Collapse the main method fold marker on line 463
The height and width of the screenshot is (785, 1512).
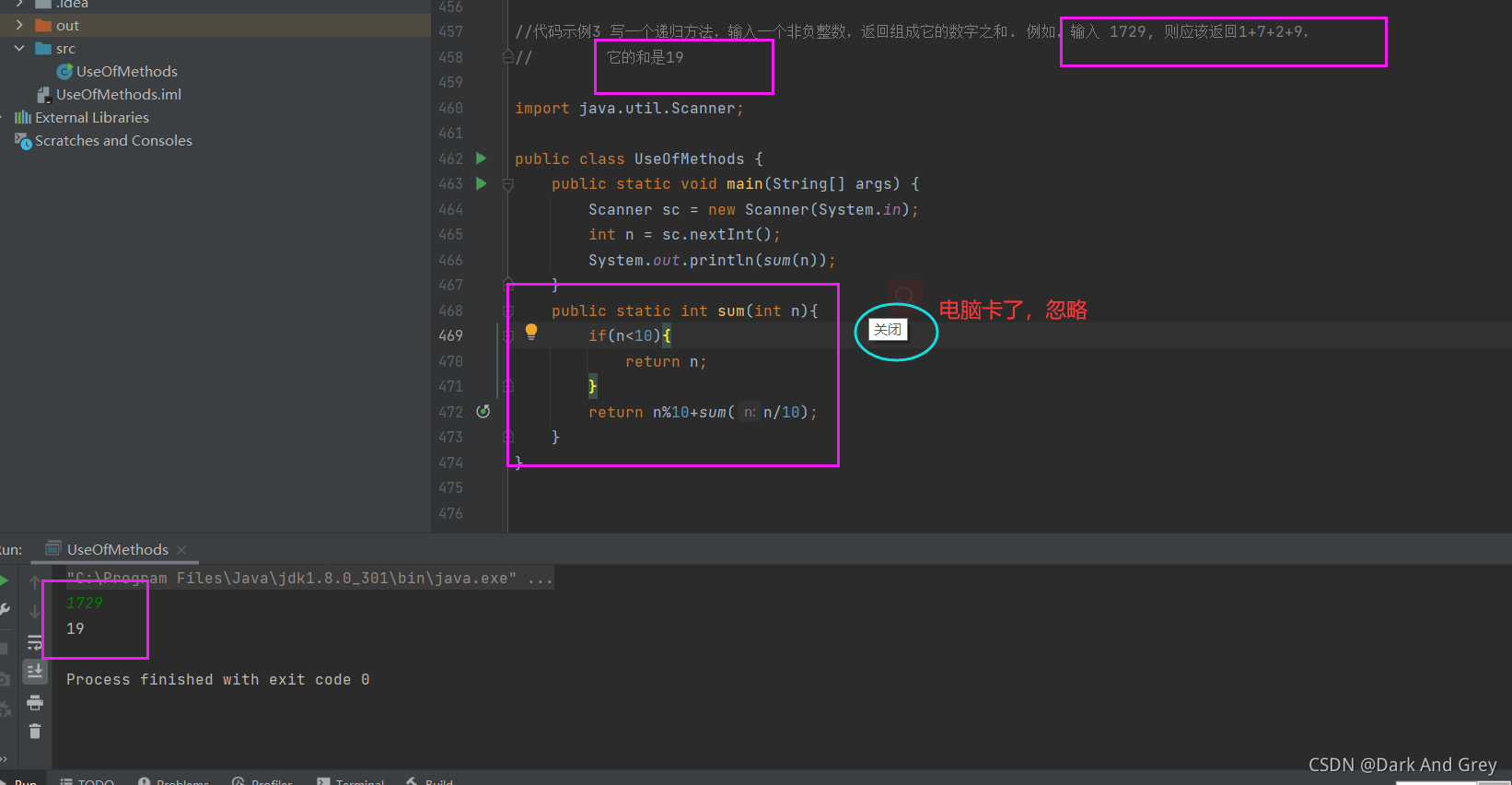tap(508, 184)
